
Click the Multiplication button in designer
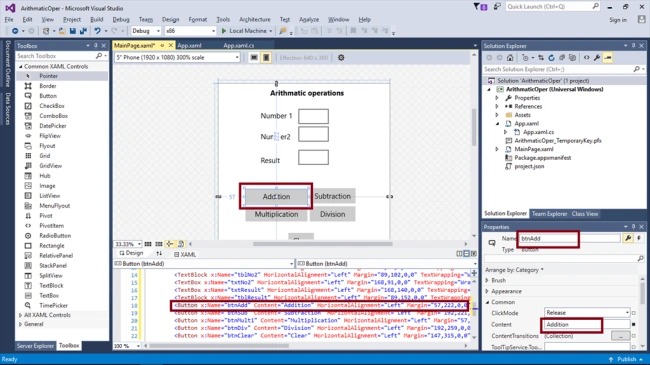click(276, 214)
